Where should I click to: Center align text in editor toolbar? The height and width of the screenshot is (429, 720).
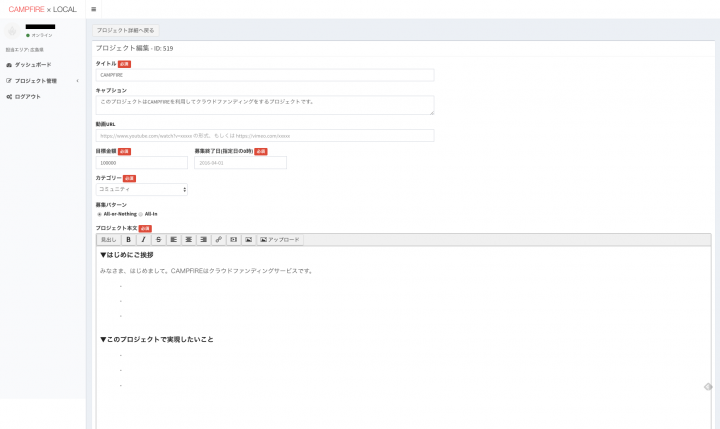pyautogui.click(x=188, y=240)
